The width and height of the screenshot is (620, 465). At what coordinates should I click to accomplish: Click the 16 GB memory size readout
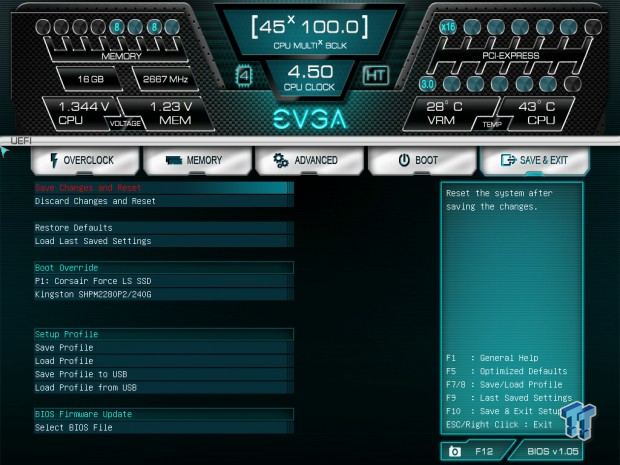click(91, 79)
